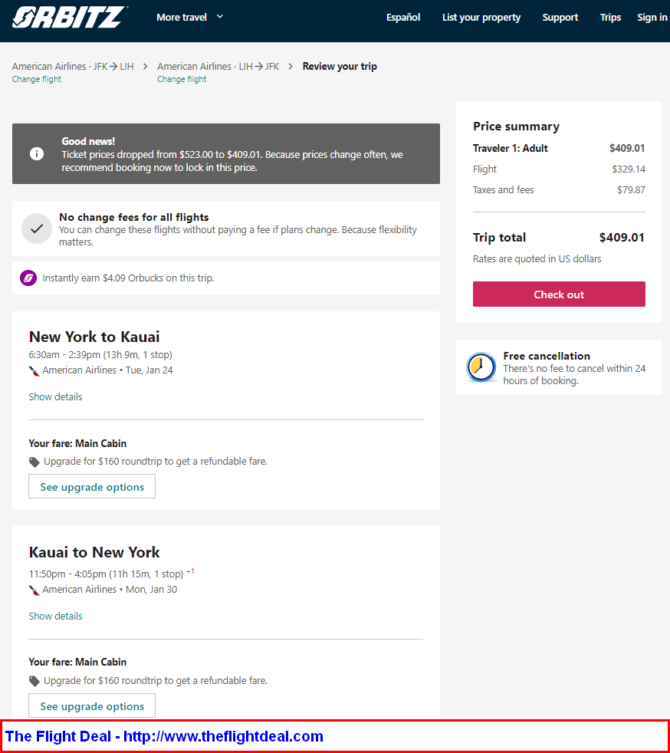Click '11:50pm - 4:05pm (11h 15m, 1 stop)' text
Image resolution: width=670 pixels, height=753 pixels.
click(x=106, y=574)
